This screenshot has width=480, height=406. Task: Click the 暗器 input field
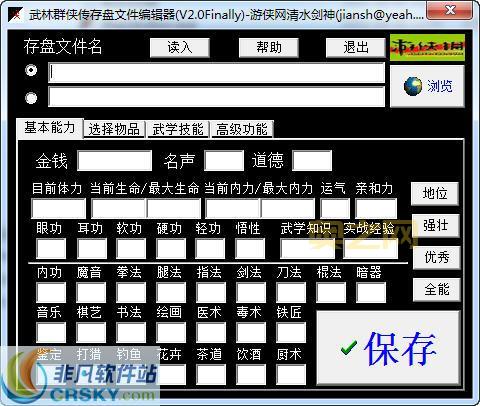(371, 293)
